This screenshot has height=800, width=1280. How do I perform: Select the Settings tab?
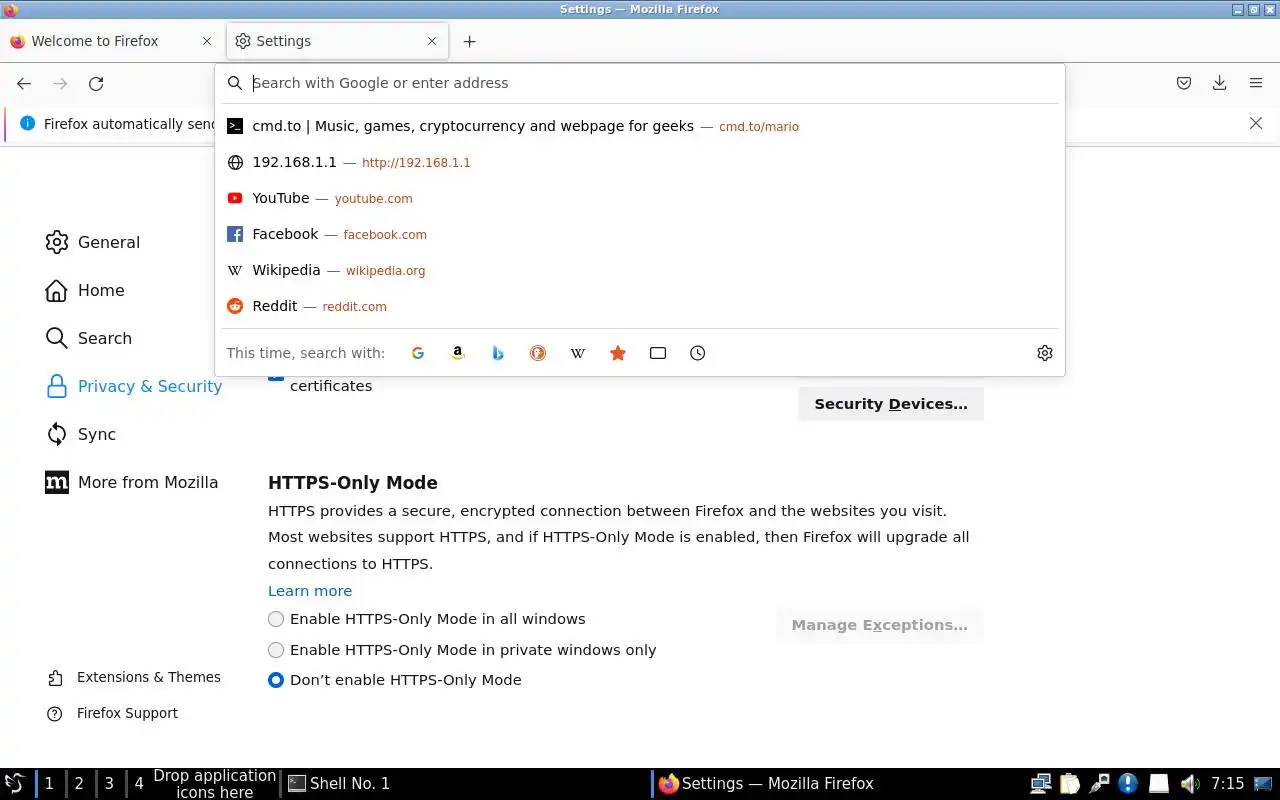pyautogui.click(x=338, y=41)
